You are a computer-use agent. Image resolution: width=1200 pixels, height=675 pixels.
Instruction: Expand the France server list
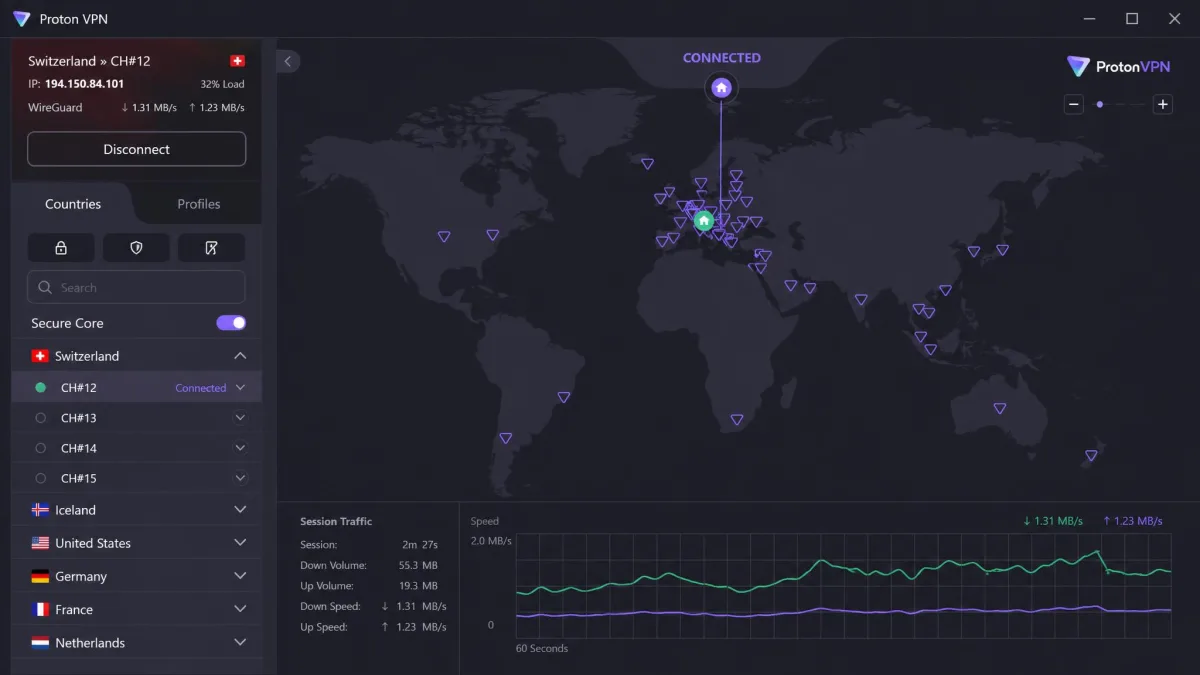[x=240, y=609]
